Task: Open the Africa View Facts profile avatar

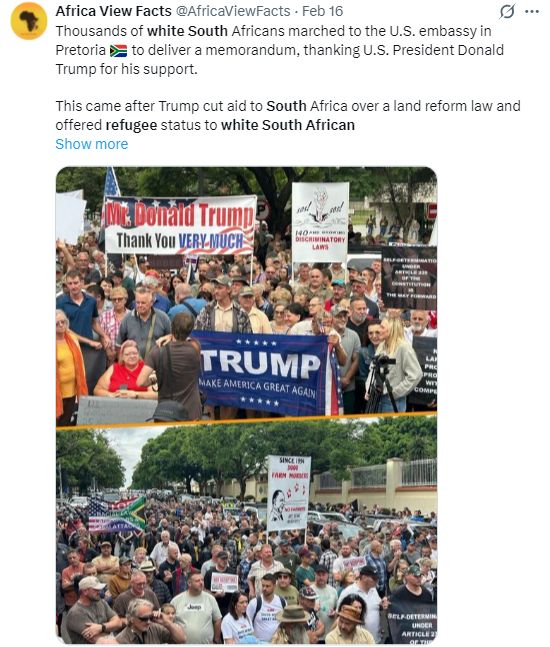Action: (28, 21)
